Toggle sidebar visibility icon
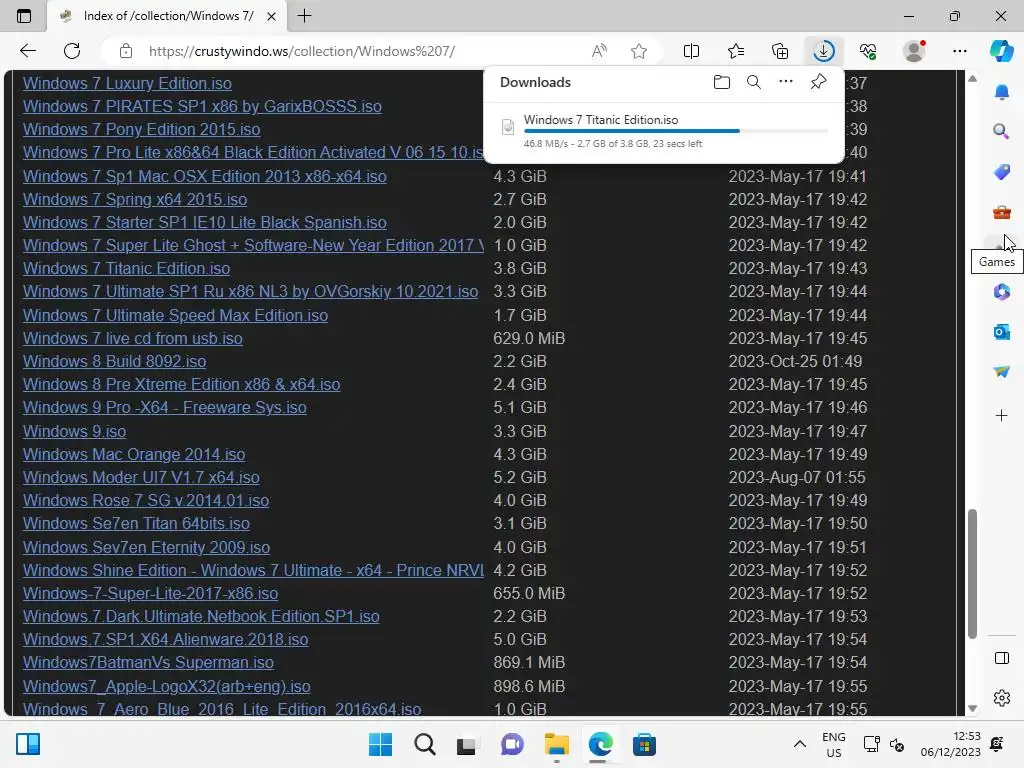This screenshot has height=768, width=1024. tap(1001, 658)
